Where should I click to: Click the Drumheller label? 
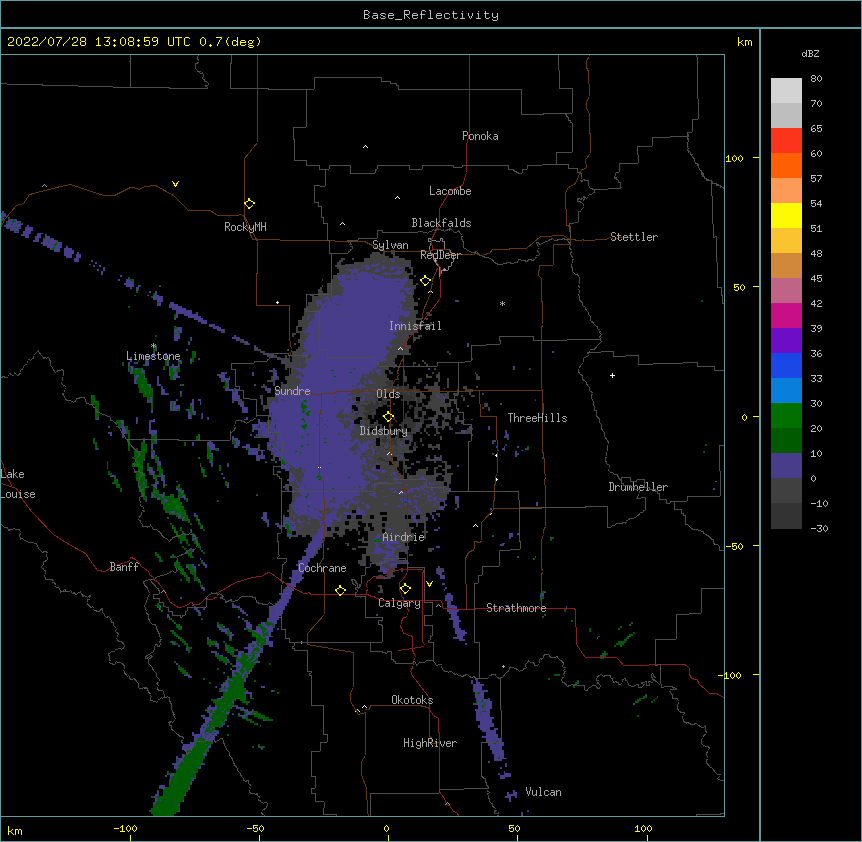(638, 487)
